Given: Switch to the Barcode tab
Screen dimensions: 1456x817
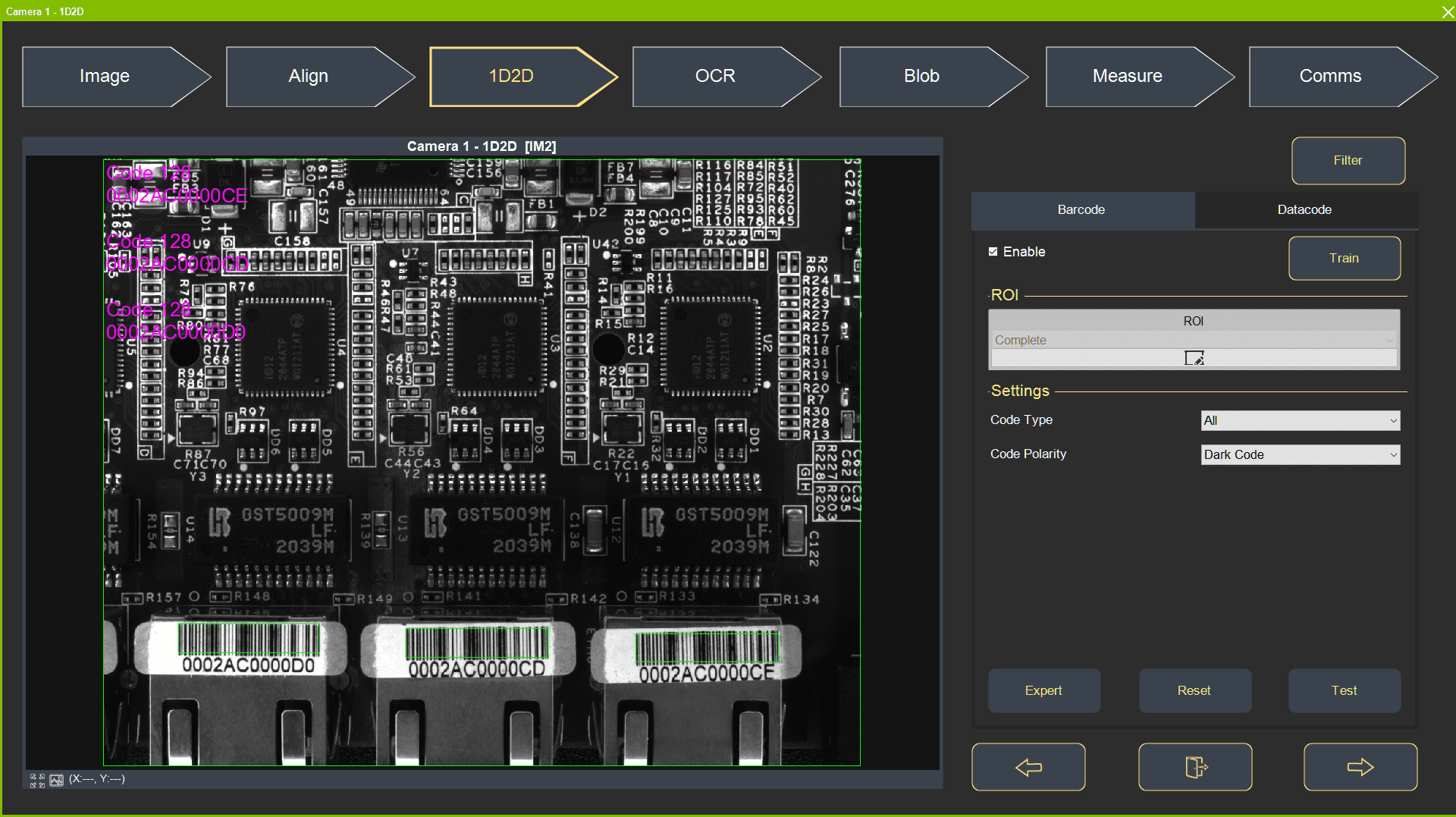Looking at the screenshot, I should pos(1082,210).
